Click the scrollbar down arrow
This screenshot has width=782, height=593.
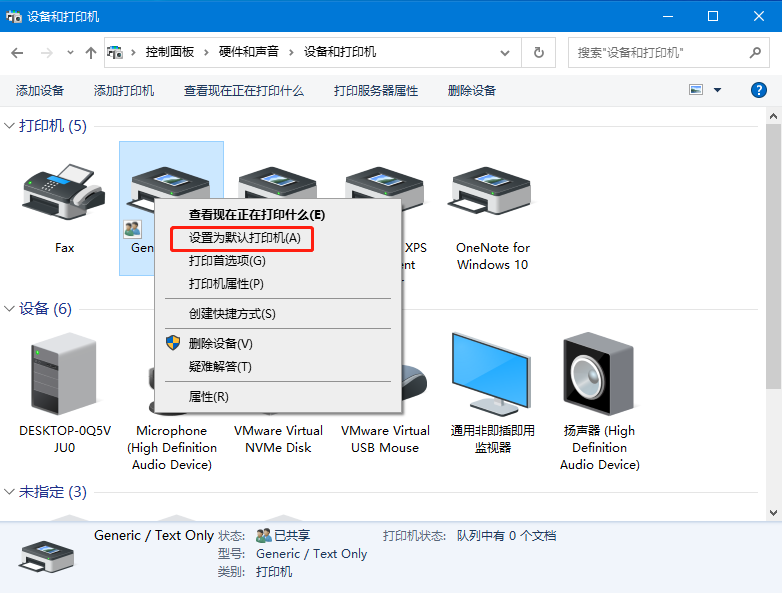[774, 513]
